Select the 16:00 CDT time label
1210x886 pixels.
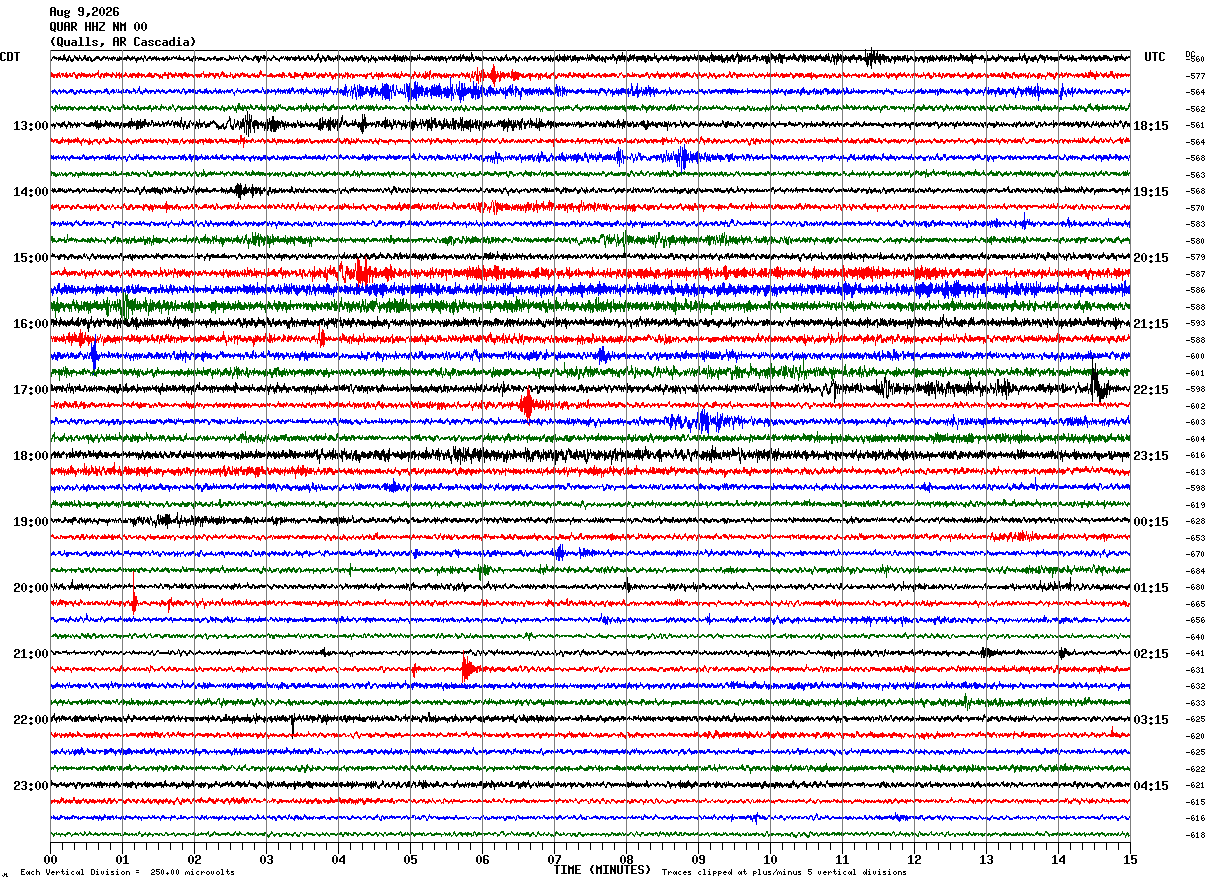30,324
